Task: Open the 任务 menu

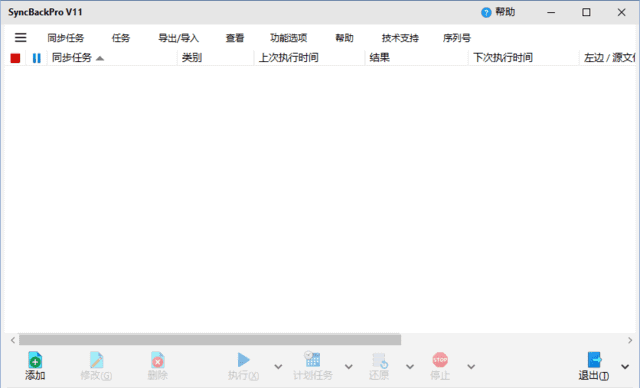Action: point(121,38)
